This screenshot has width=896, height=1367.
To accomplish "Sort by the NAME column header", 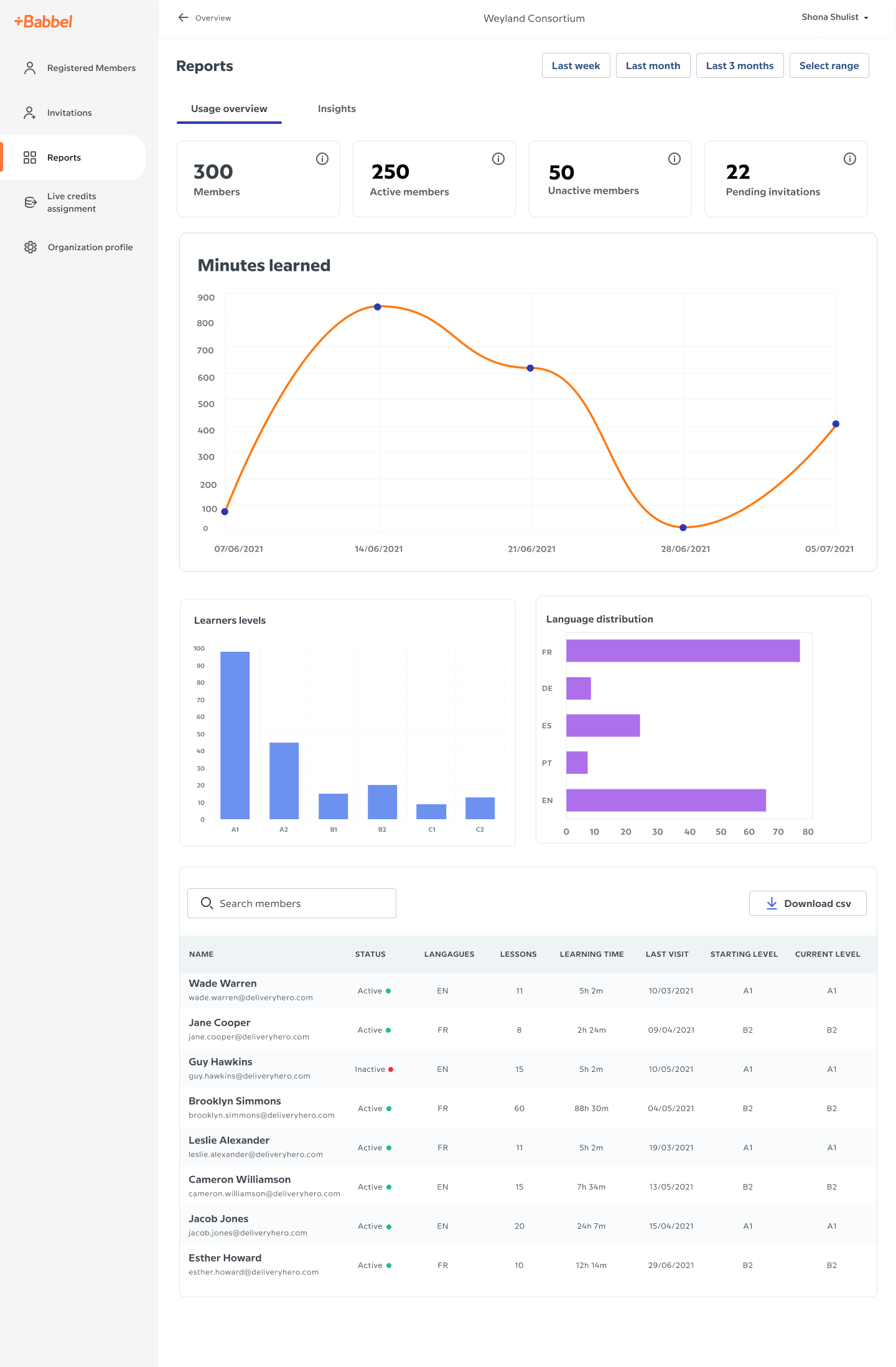I will (x=201, y=954).
